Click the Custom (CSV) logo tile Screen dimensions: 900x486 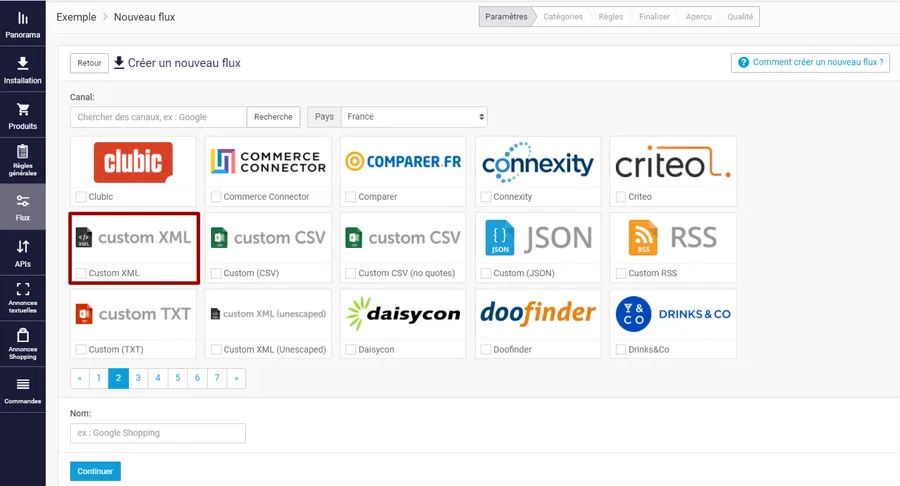click(x=268, y=238)
